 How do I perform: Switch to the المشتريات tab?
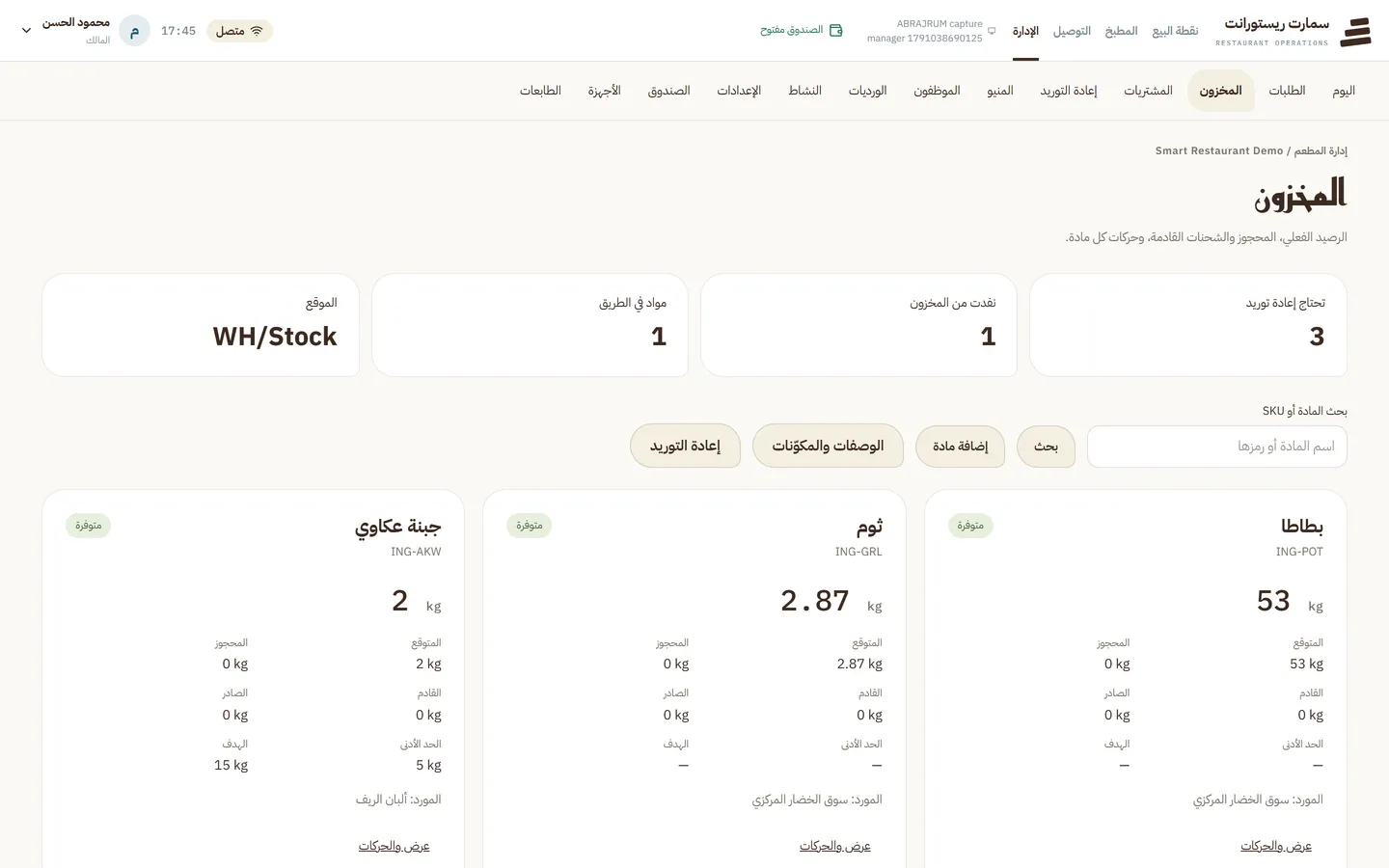[1148, 91]
